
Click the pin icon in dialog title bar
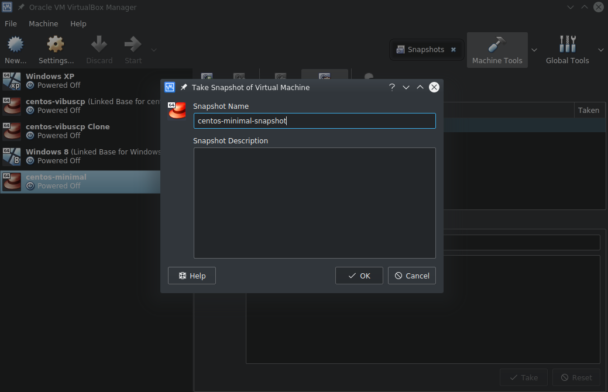click(x=184, y=87)
